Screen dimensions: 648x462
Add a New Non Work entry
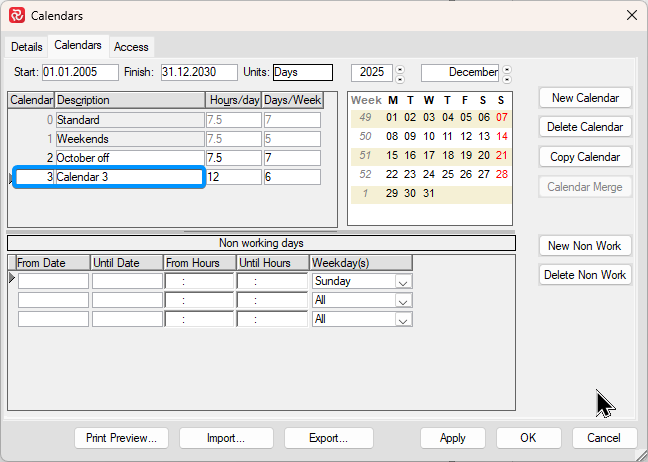(585, 246)
